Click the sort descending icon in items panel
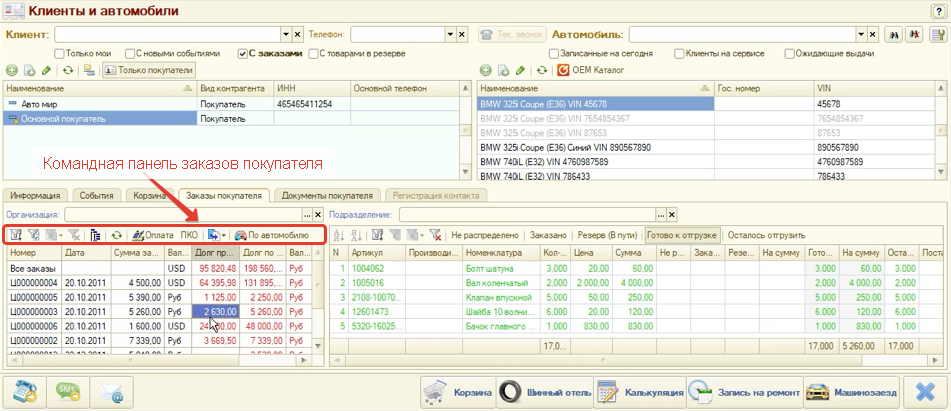Screen dimensions: 951x411 (x=356, y=235)
